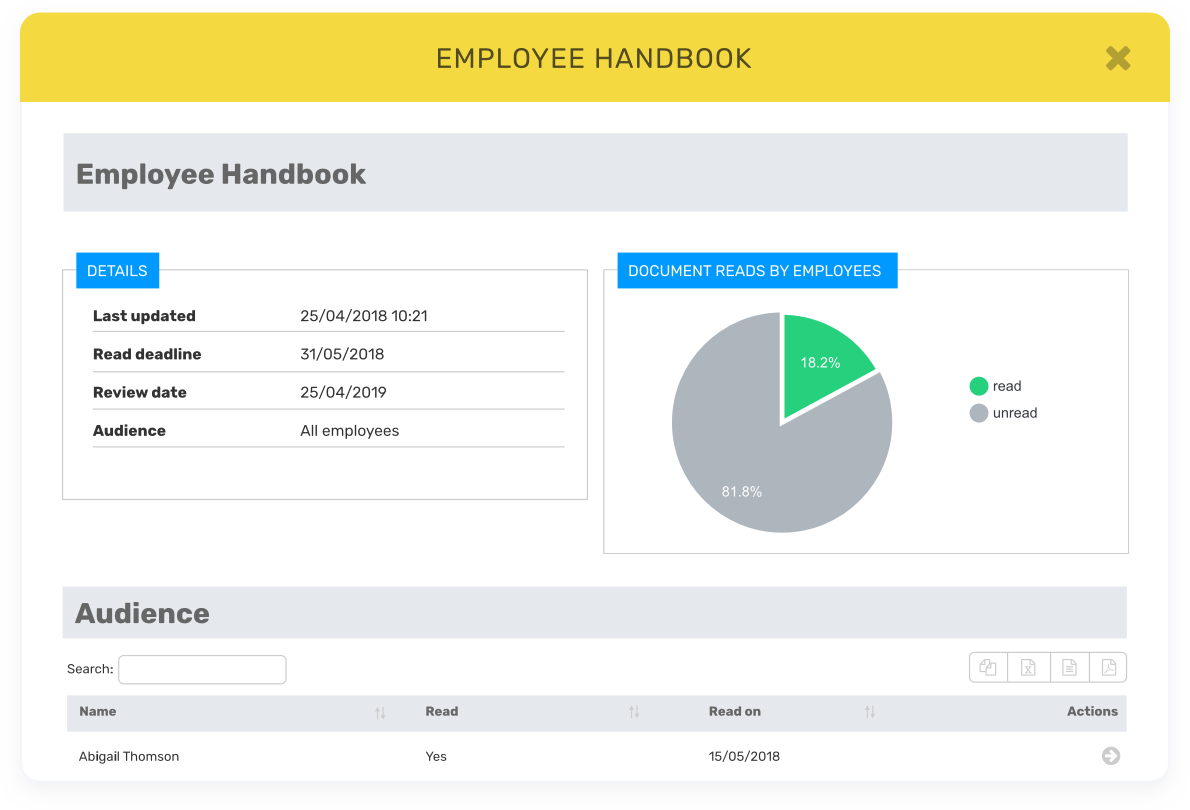Image resolution: width=1190 pixels, height=810 pixels.
Task: Toggle sorting on the Read on column
Action: tap(870, 712)
